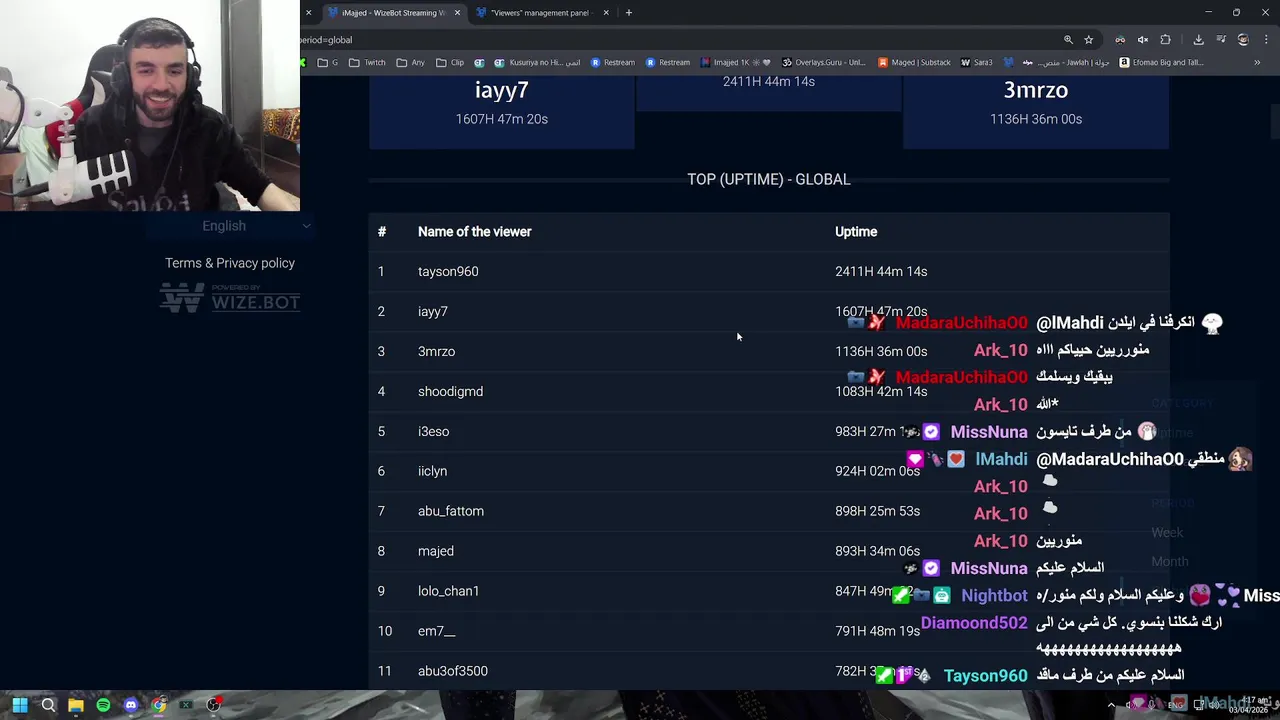
Task: Click the zoom magnifier icon in address bar
Action: (x=1068, y=40)
